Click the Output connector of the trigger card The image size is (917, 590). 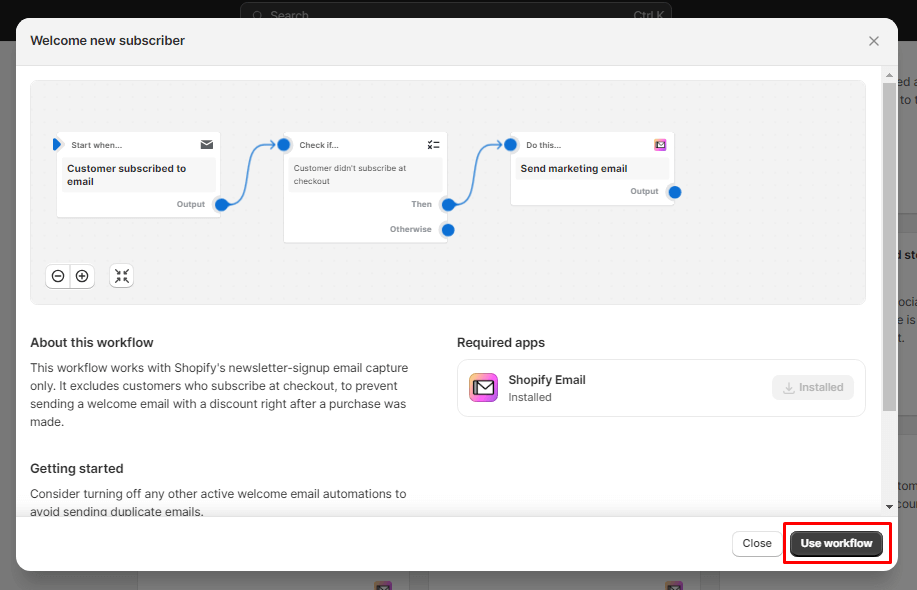(x=222, y=204)
